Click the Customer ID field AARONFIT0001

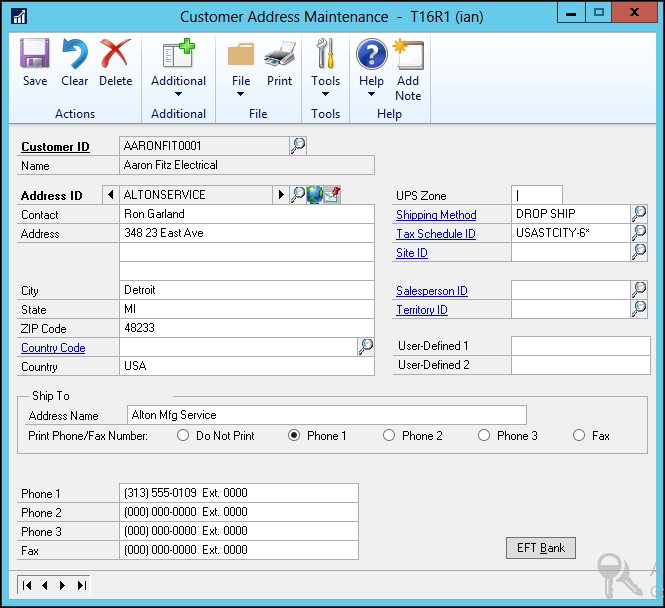point(204,145)
